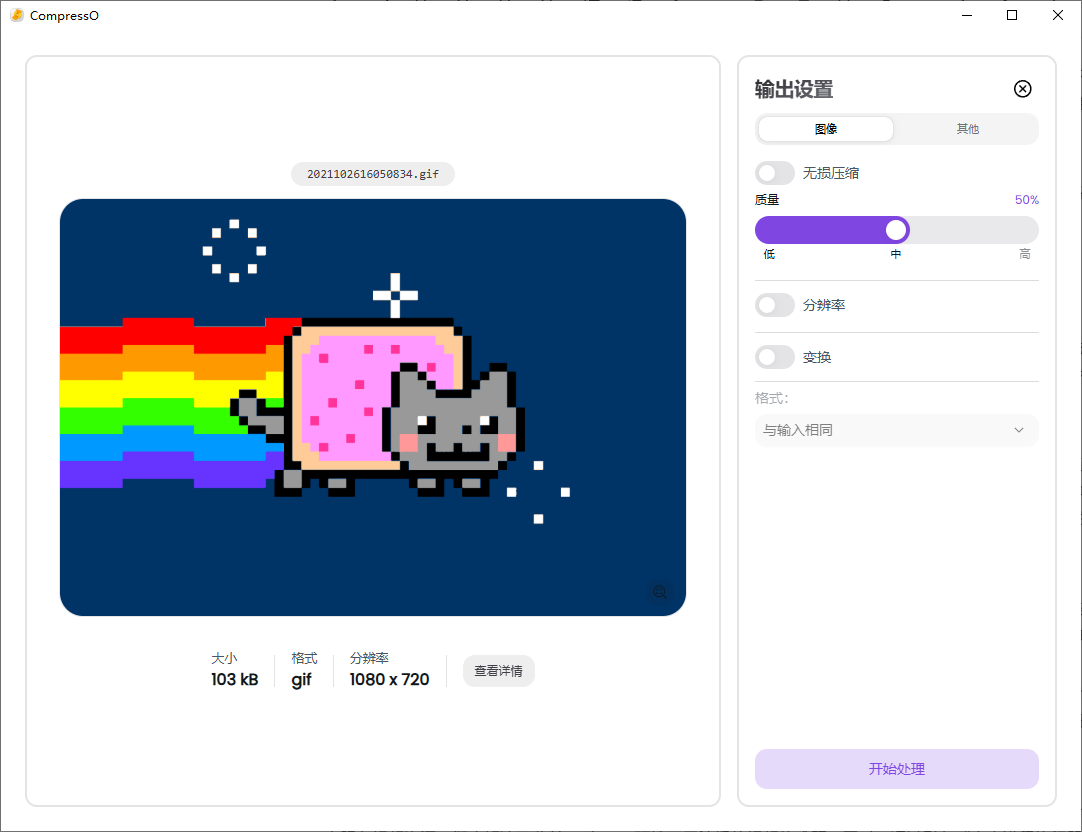The width and height of the screenshot is (1082, 832).
Task: Open the 与输入相同 format dropdown
Action: pos(896,429)
